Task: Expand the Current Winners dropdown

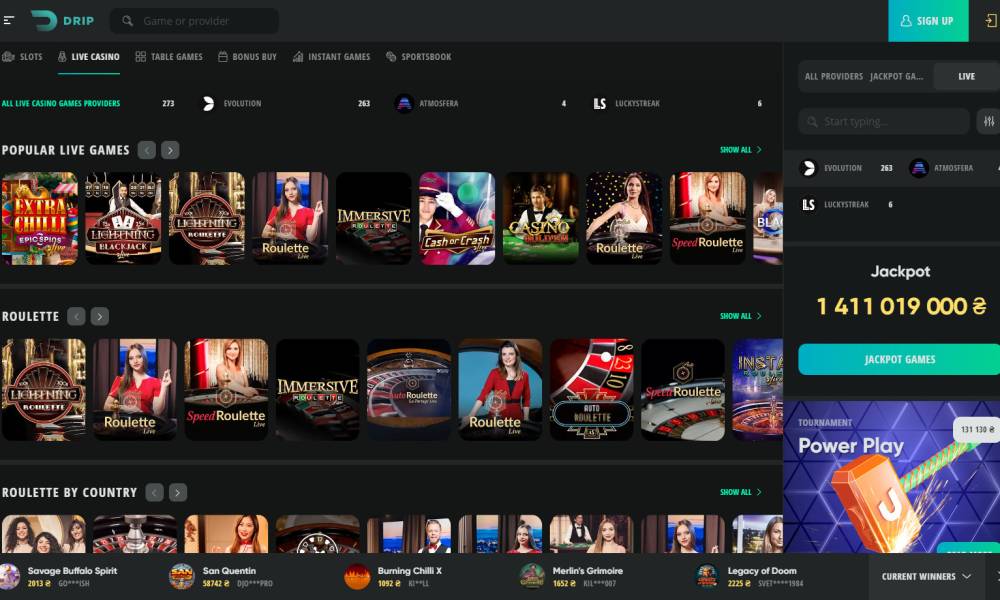Action: click(x=926, y=576)
